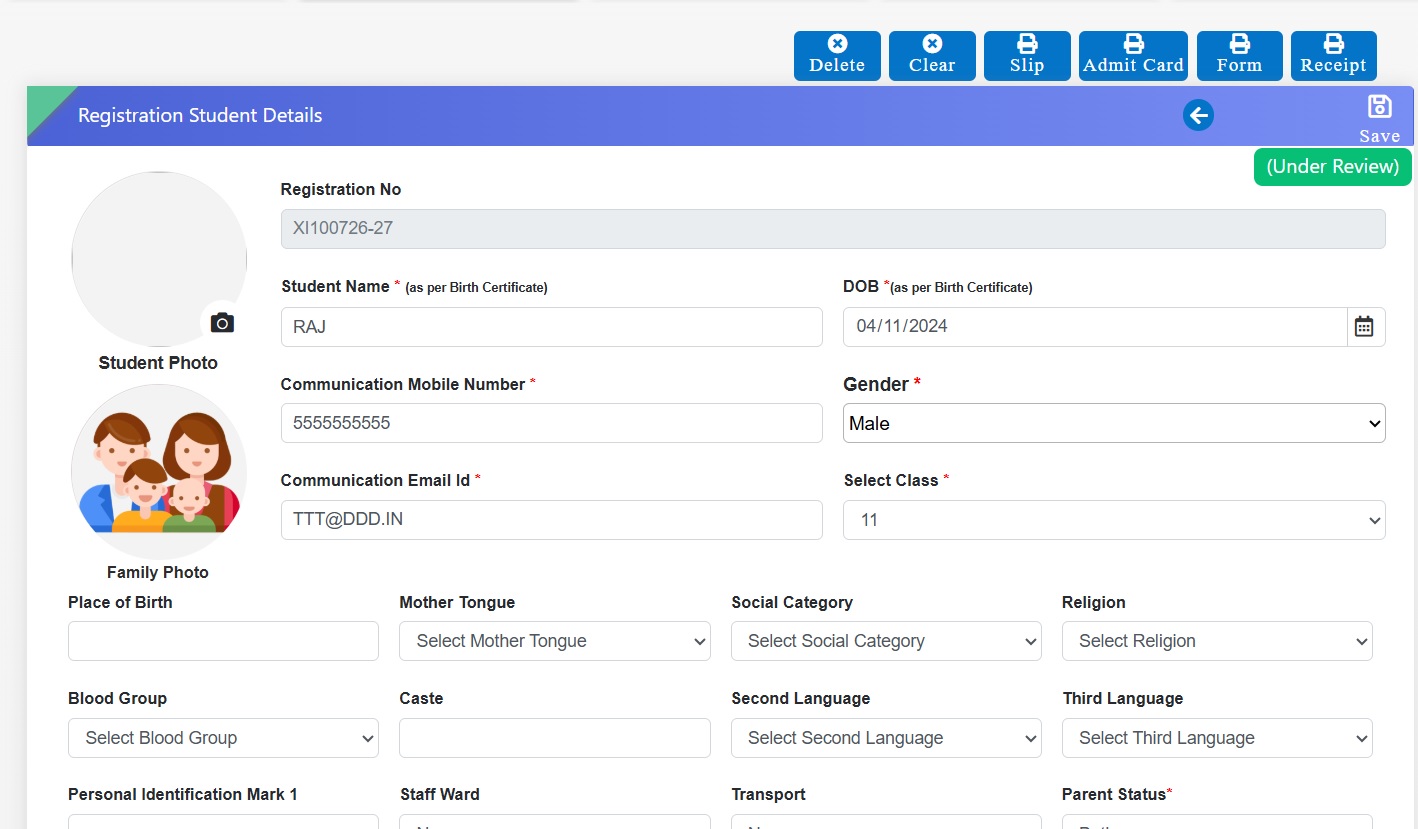
Task: Click the Under Review status badge
Action: [1332, 167]
